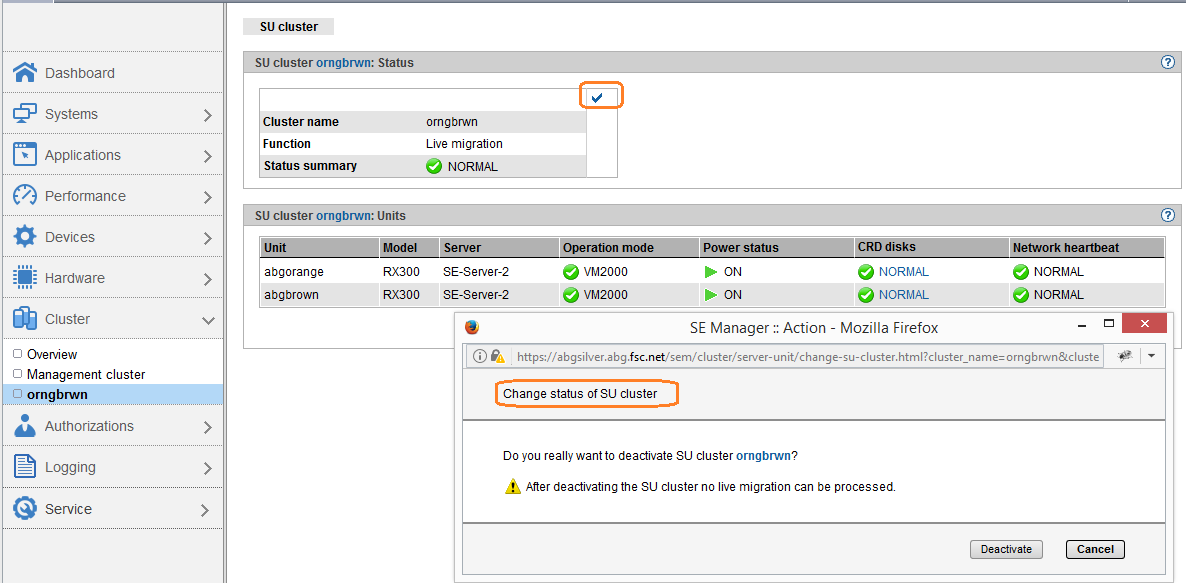Open help for SU cluster Status
Viewport: 1186px width, 583px height.
tap(1167, 62)
